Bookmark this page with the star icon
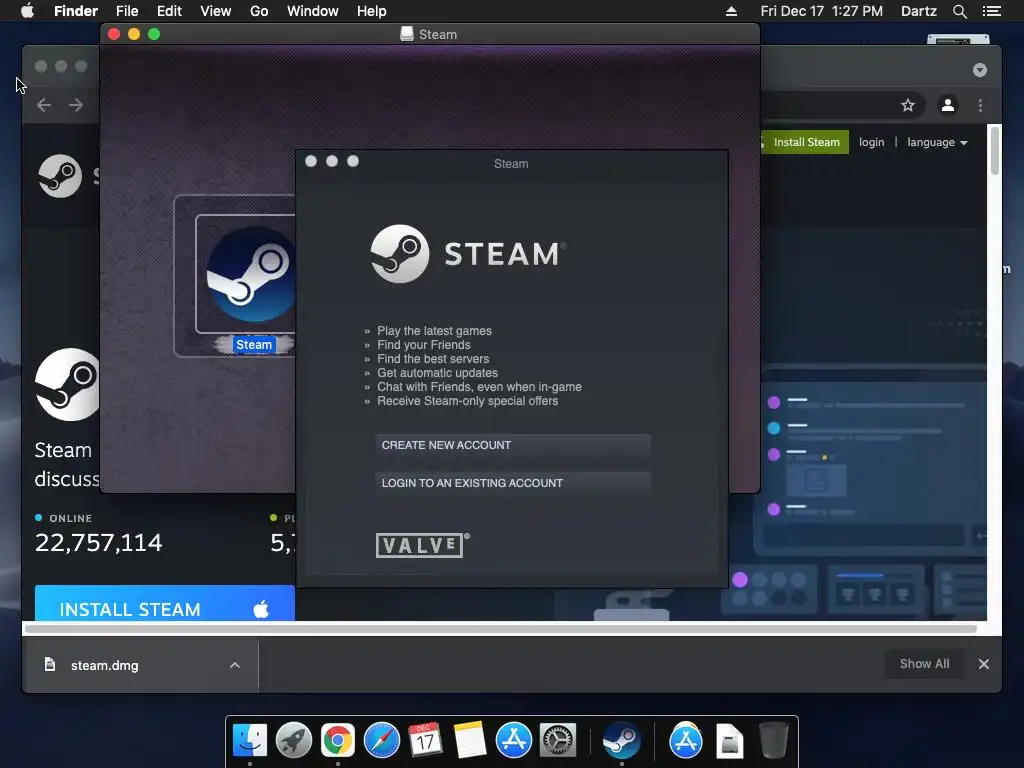The height and width of the screenshot is (768, 1024). (x=908, y=105)
